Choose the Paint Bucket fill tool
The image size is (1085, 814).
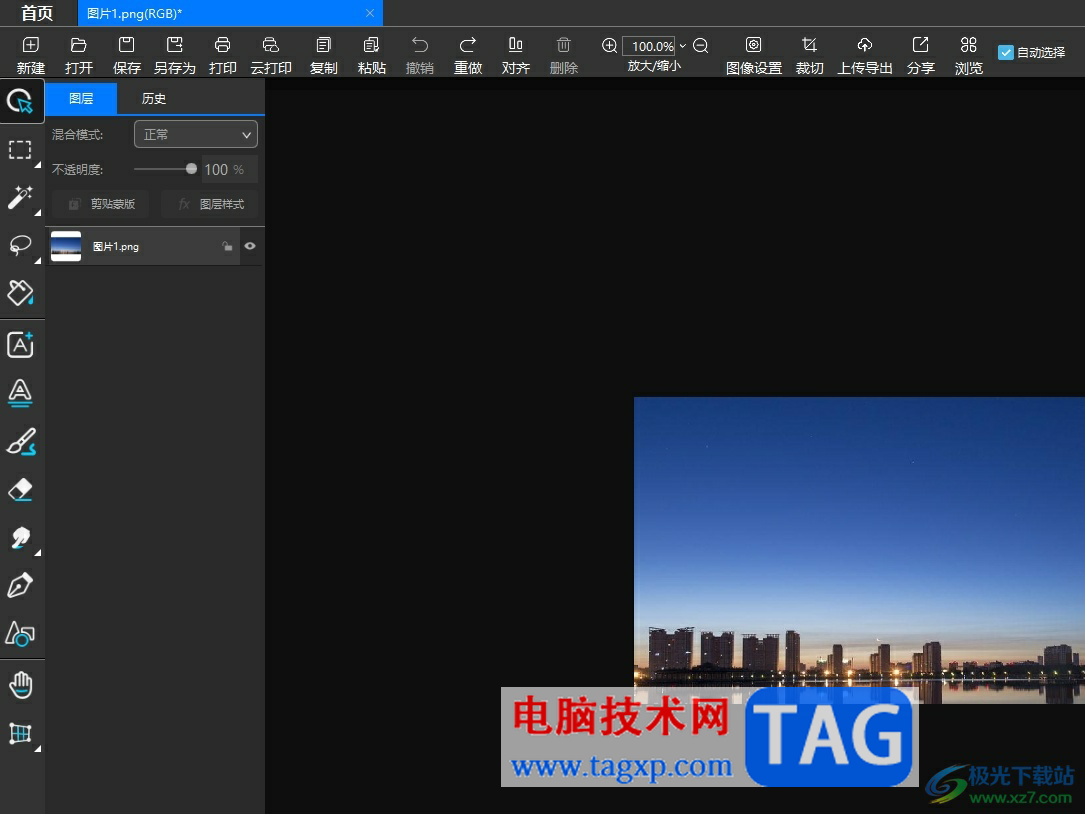[x=21, y=293]
